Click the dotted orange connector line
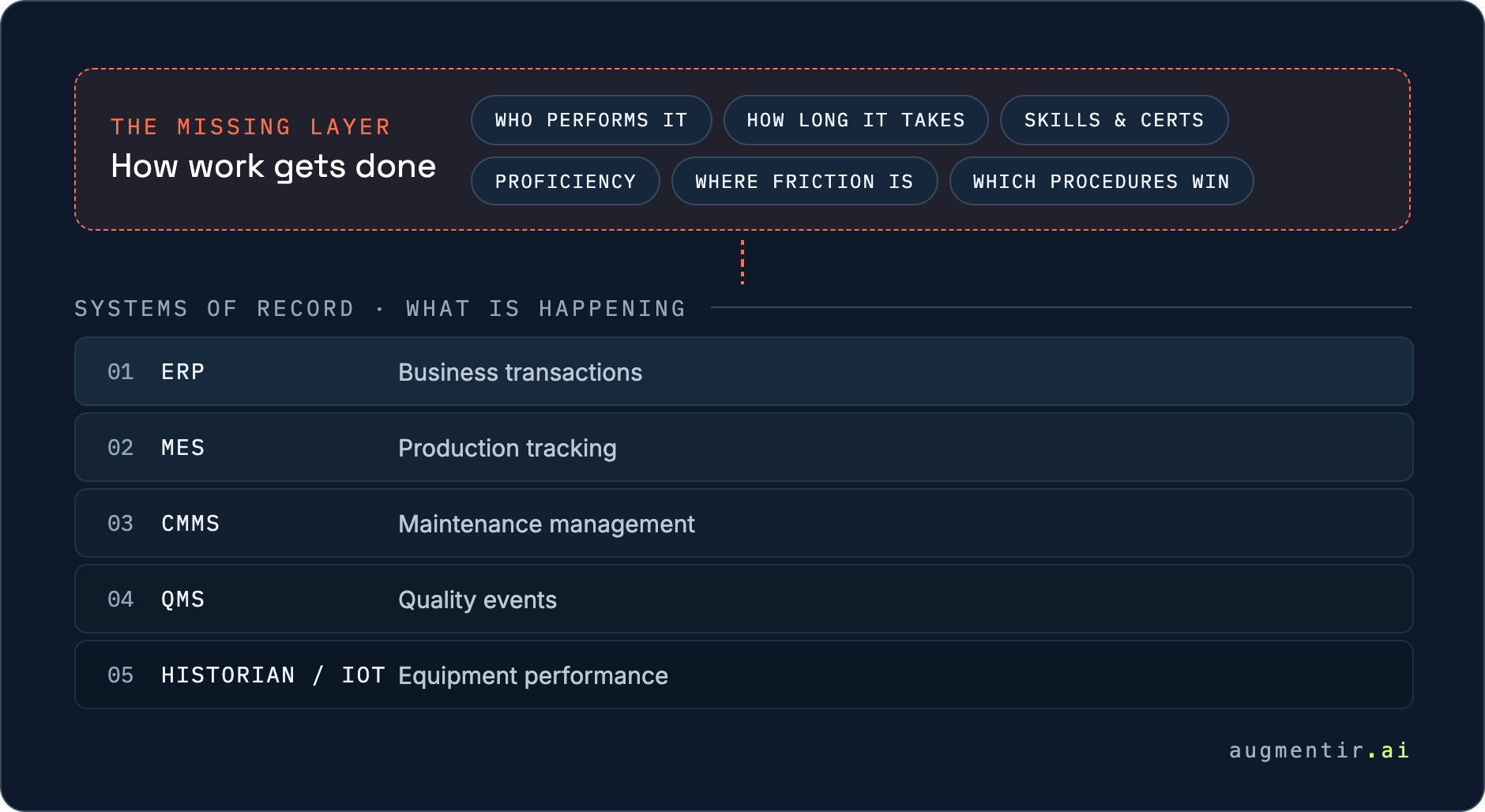This screenshot has width=1485, height=812. click(x=742, y=262)
